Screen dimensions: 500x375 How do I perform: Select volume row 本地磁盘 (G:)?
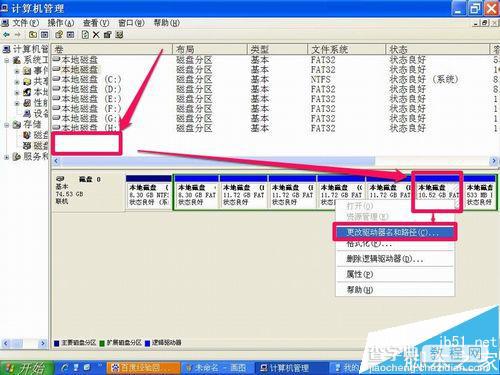click(x=86, y=118)
